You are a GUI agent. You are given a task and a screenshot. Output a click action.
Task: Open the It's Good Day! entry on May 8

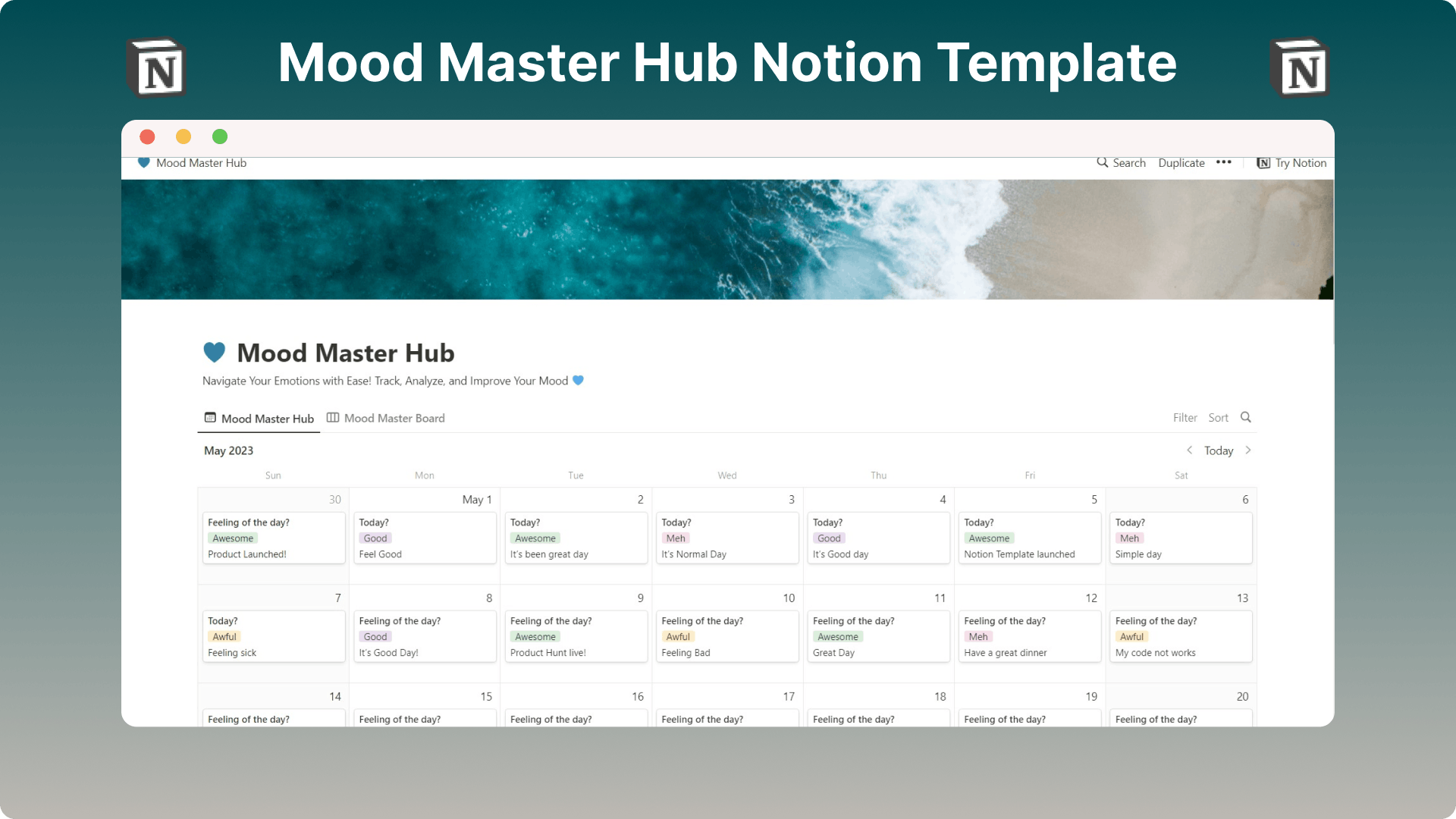point(425,637)
